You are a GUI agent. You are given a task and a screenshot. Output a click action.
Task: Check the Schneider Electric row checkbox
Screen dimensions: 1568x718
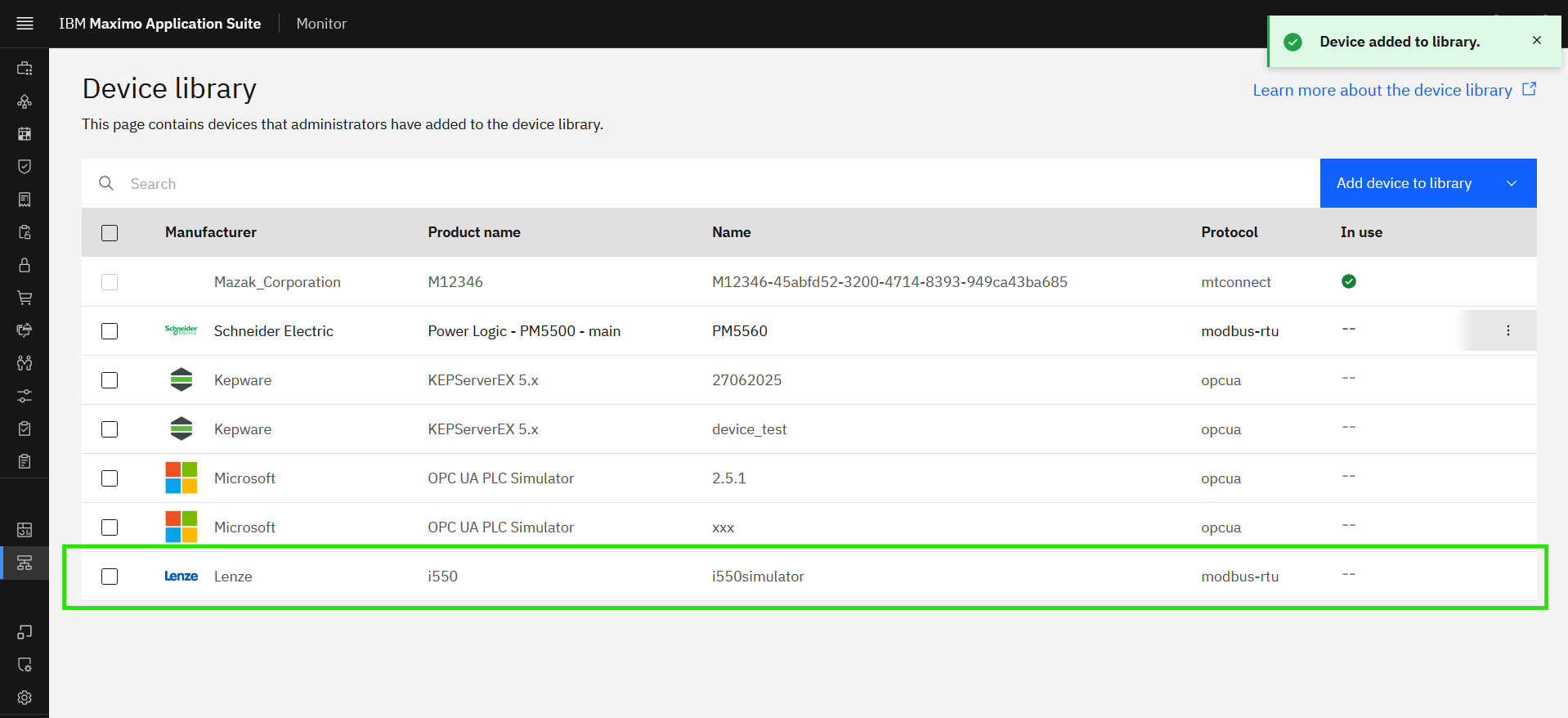(110, 331)
